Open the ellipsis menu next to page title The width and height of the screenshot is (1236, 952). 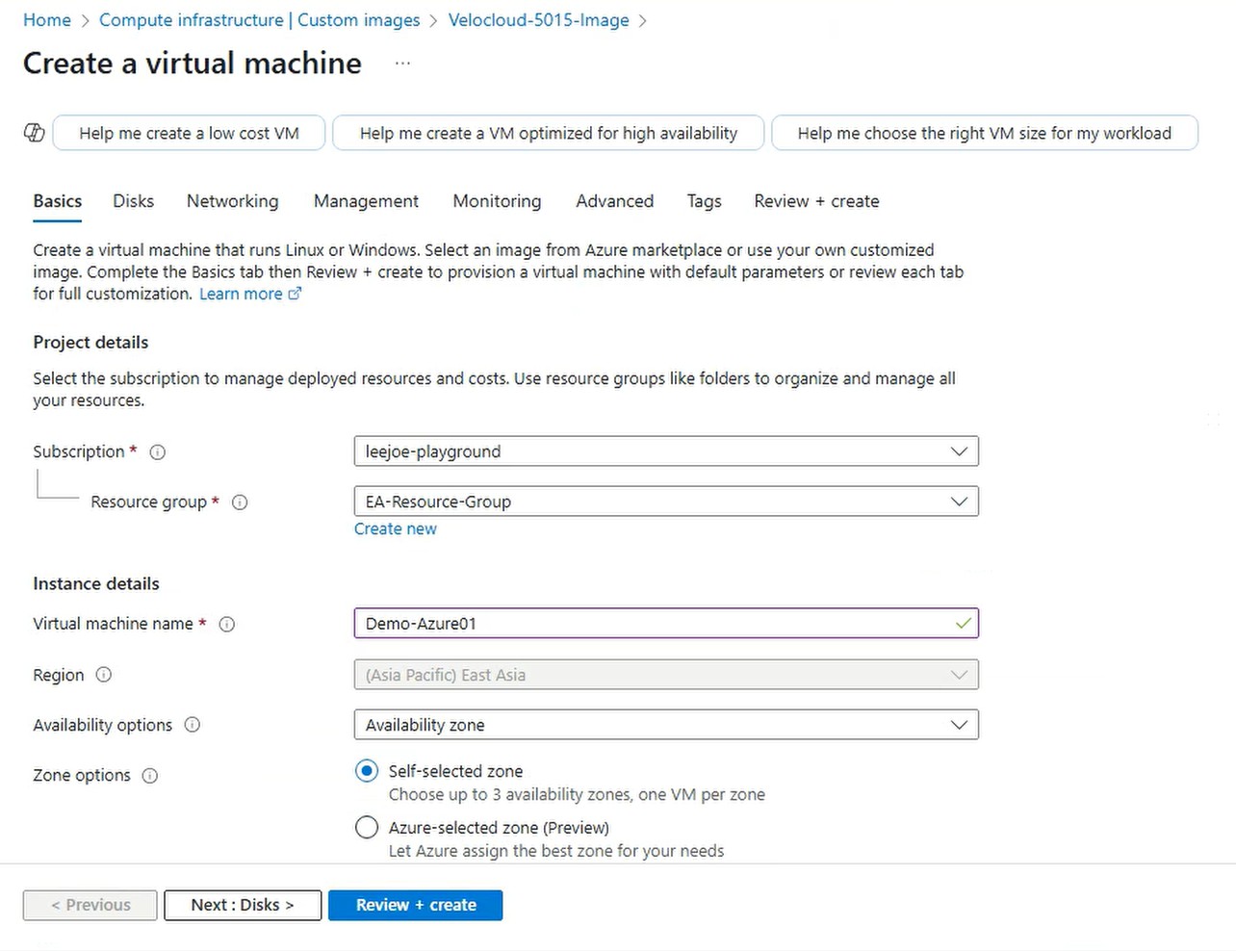point(402,64)
